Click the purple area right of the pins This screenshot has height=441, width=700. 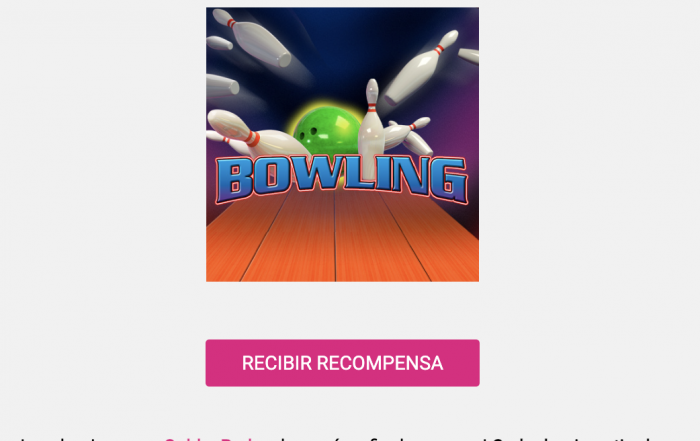point(458,125)
